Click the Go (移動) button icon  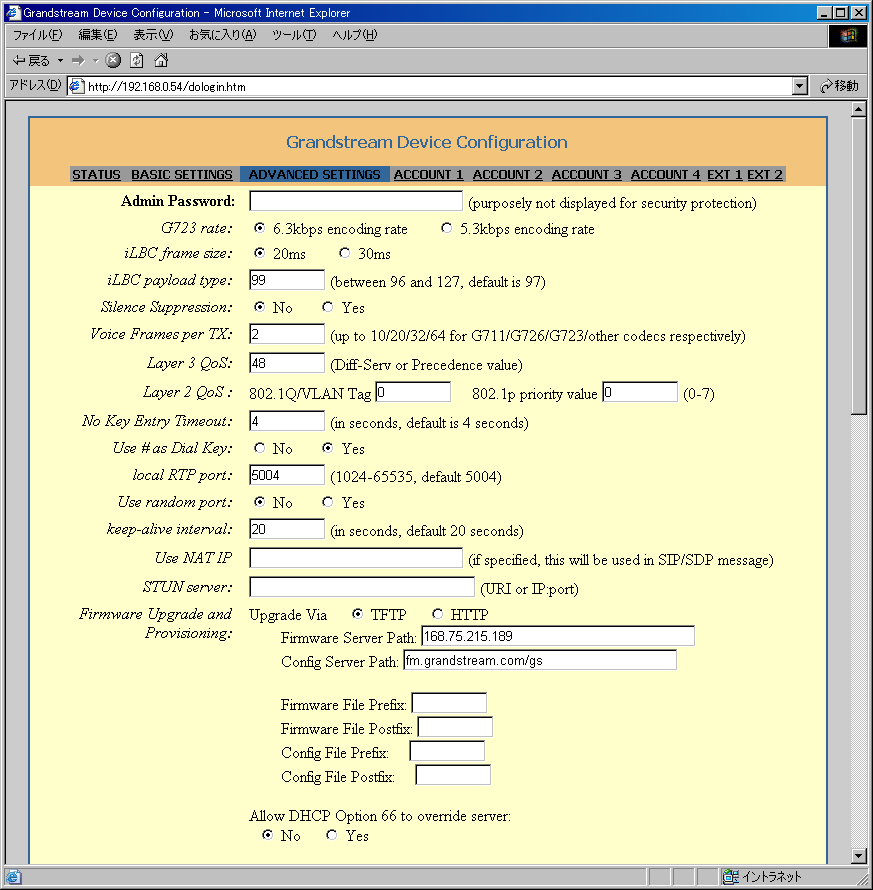(x=827, y=86)
